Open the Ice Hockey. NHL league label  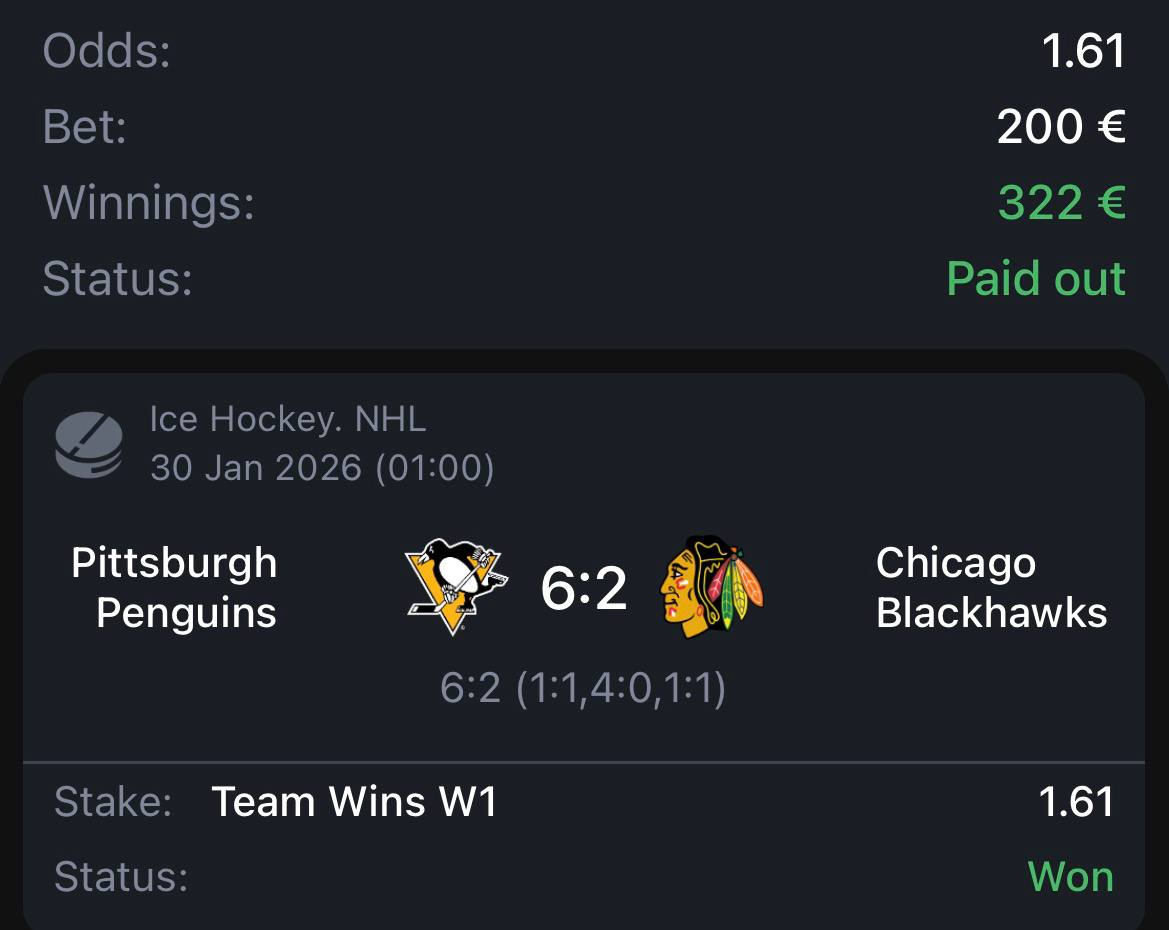288,419
